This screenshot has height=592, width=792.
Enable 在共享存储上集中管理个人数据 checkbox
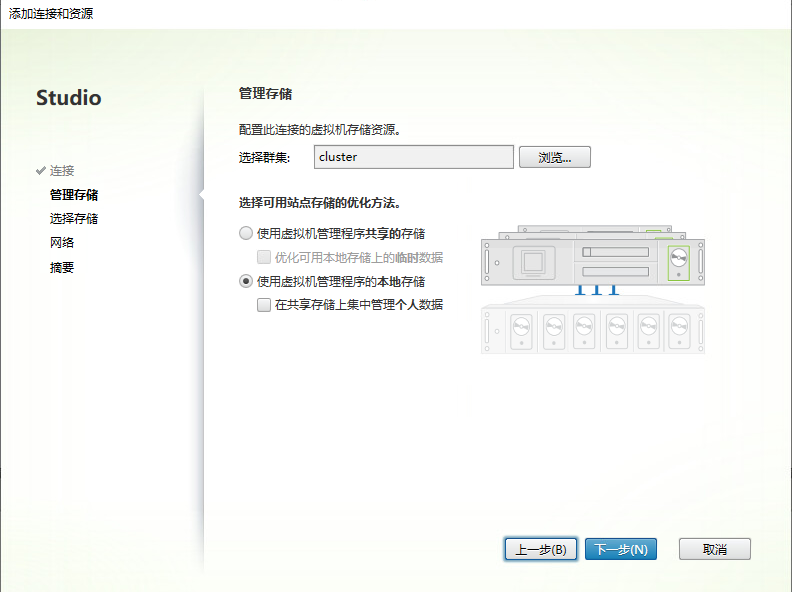click(264, 305)
